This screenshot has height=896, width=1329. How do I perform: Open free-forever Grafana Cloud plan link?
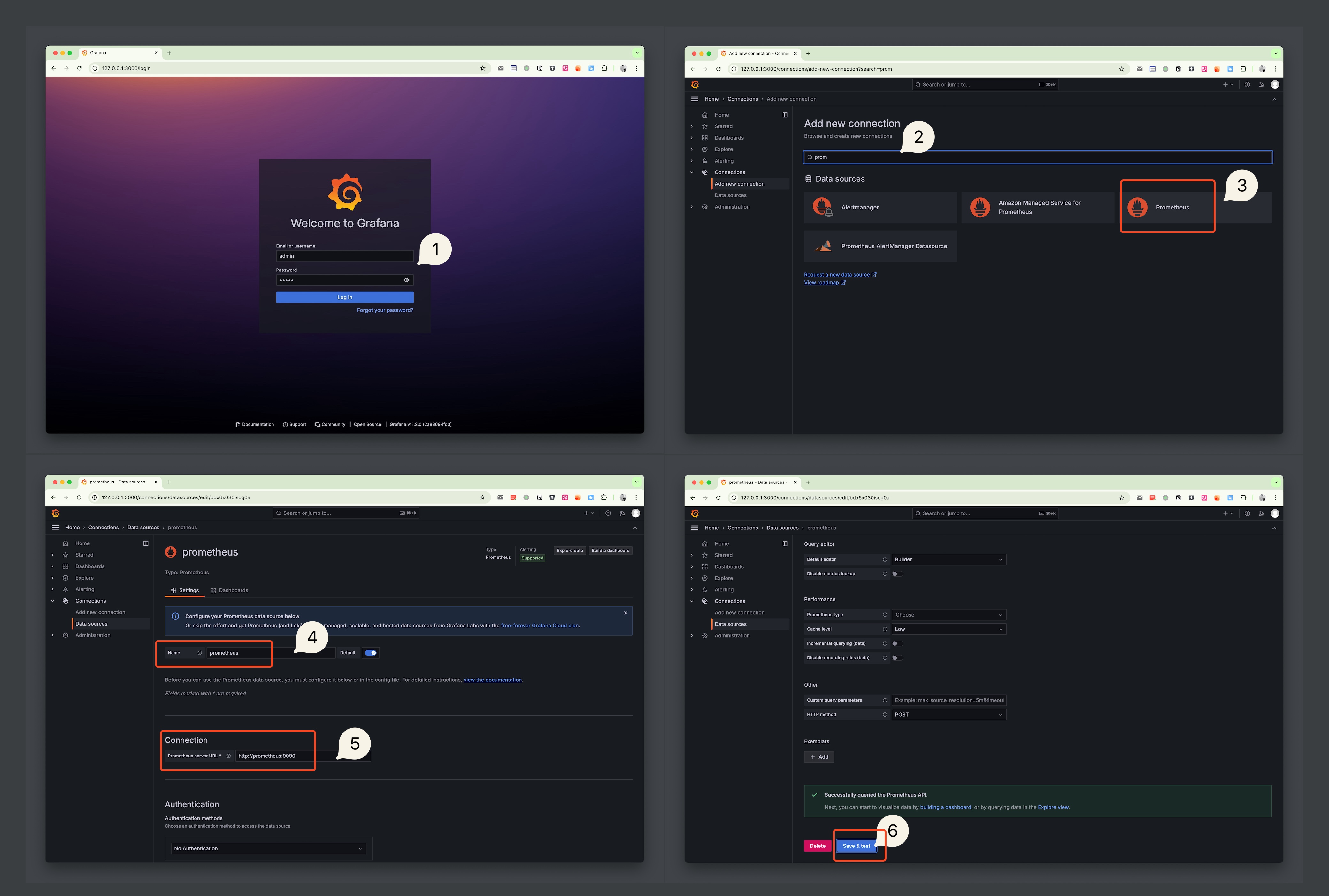point(540,626)
